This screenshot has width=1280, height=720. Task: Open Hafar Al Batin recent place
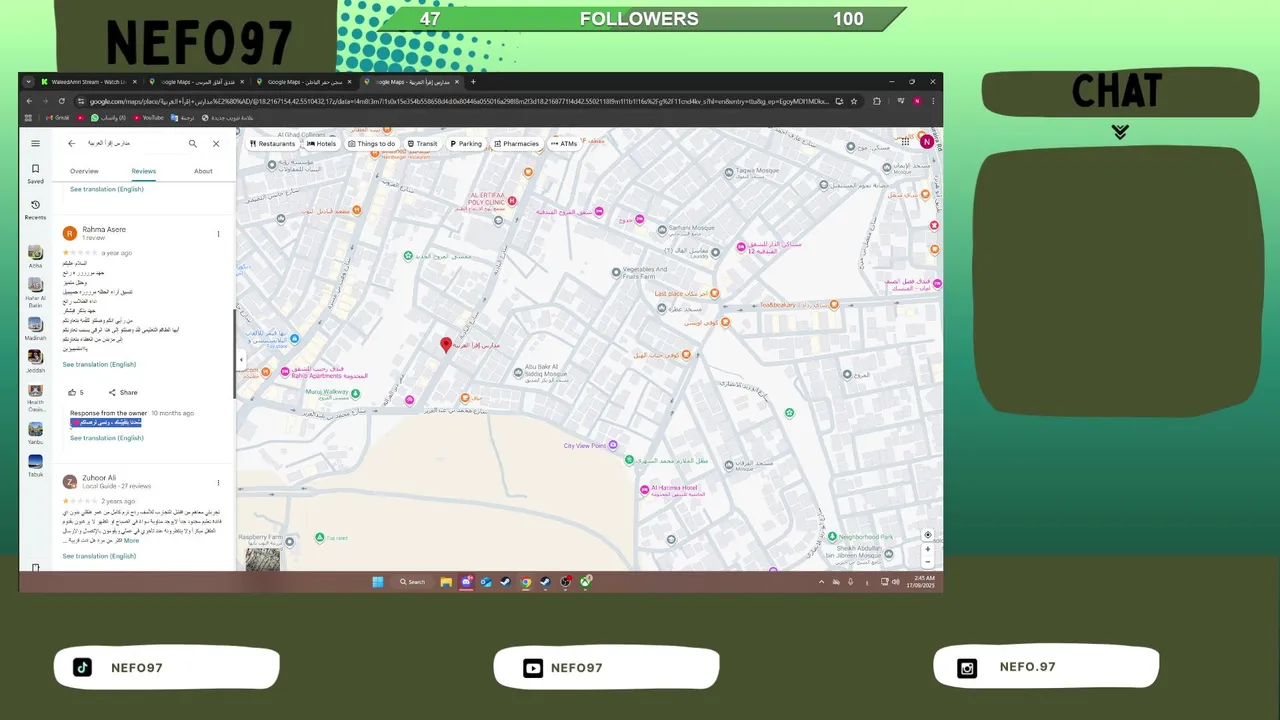(x=35, y=292)
